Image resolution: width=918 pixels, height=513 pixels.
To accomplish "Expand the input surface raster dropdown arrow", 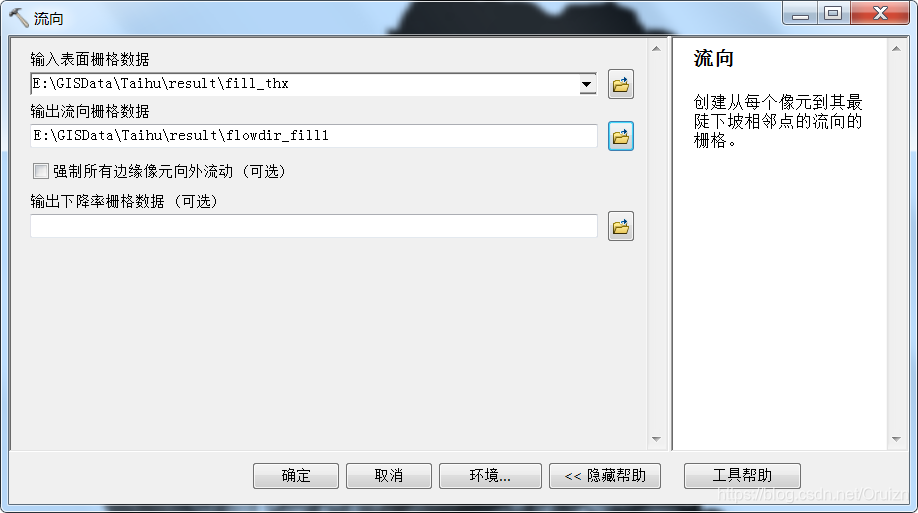I will click(587, 84).
